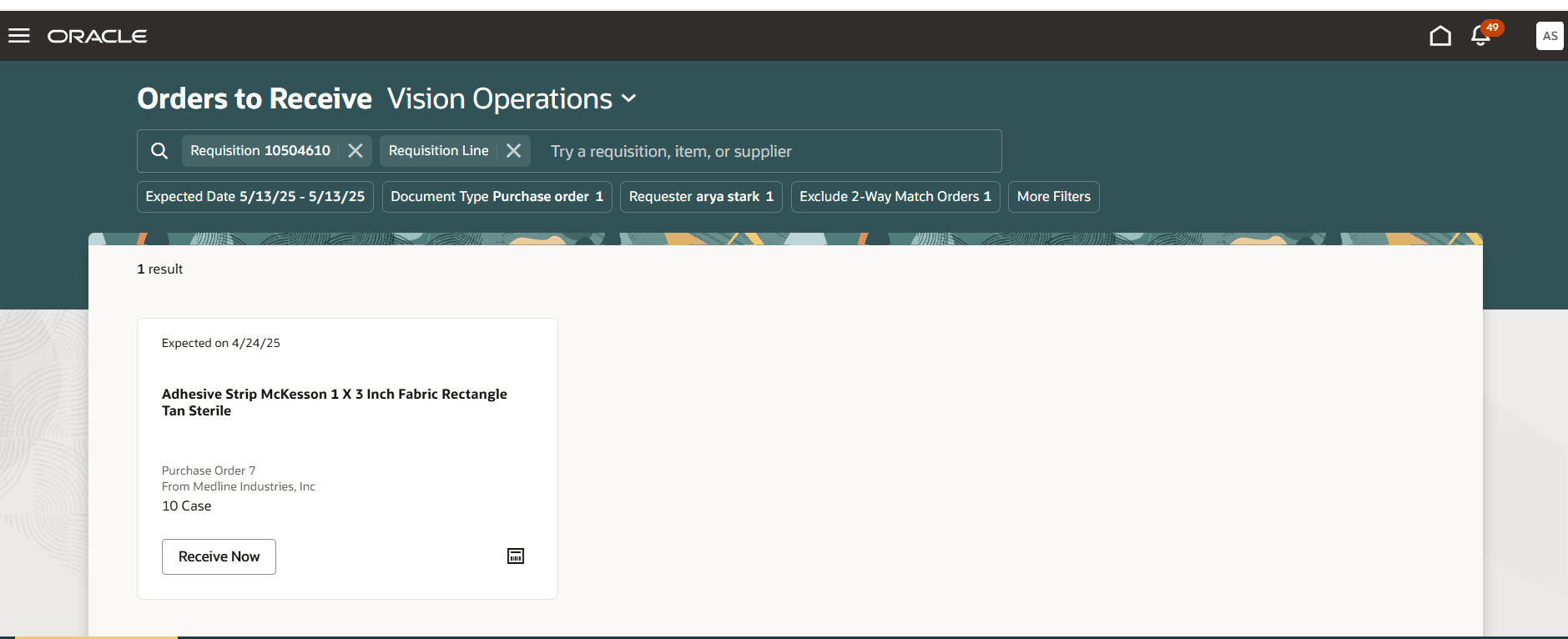Remove the Requisition 10504610 filter chip
Viewport: 1568px width, 639px height.
tap(355, 151)
